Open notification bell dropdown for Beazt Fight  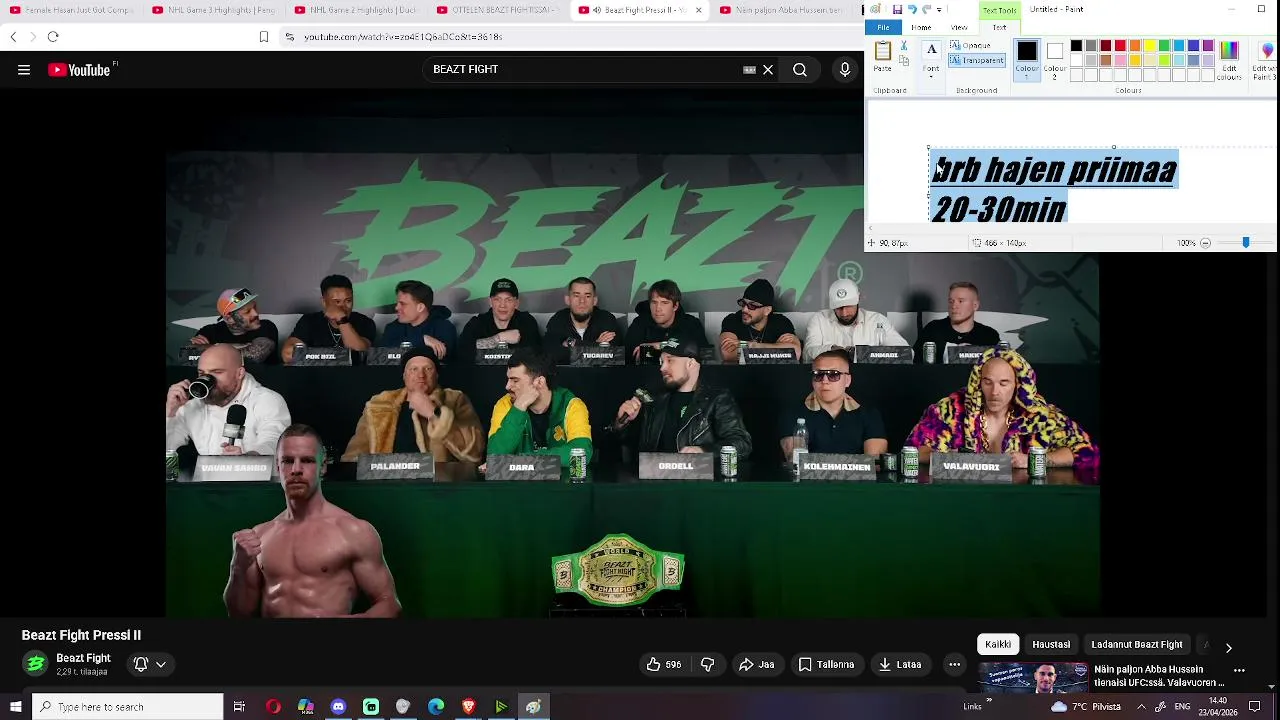click(149, 664)
